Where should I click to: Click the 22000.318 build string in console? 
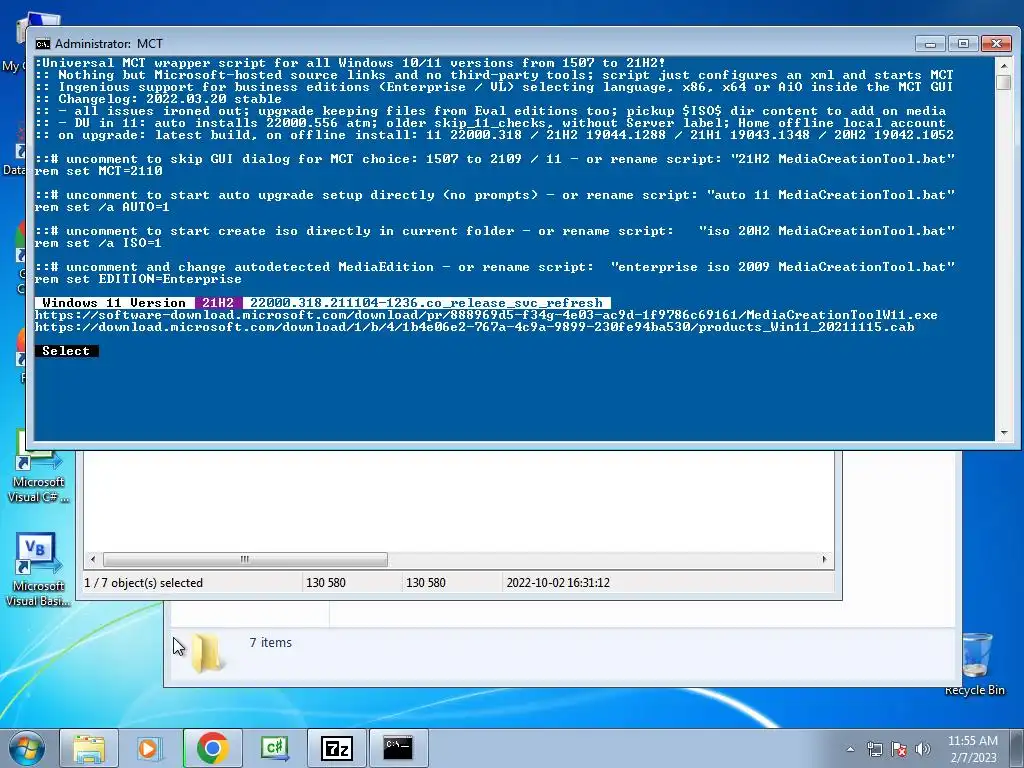pyautogui.click(x=426, y=303)
